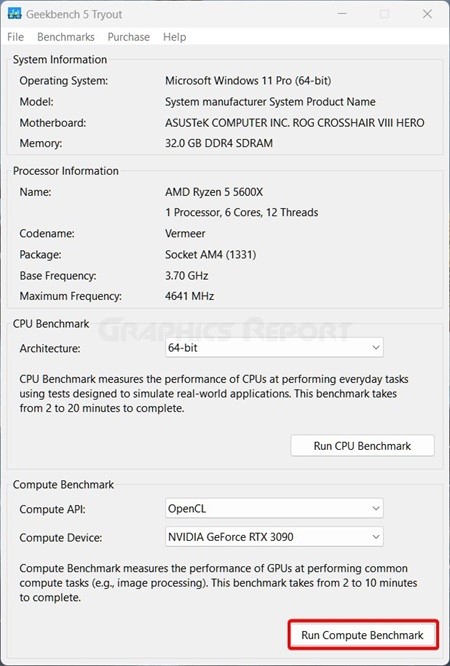This screenshot has height=666, width=450.
Task: Click the Compute Device dropdown chevron arrow
Action: (376, 537)
